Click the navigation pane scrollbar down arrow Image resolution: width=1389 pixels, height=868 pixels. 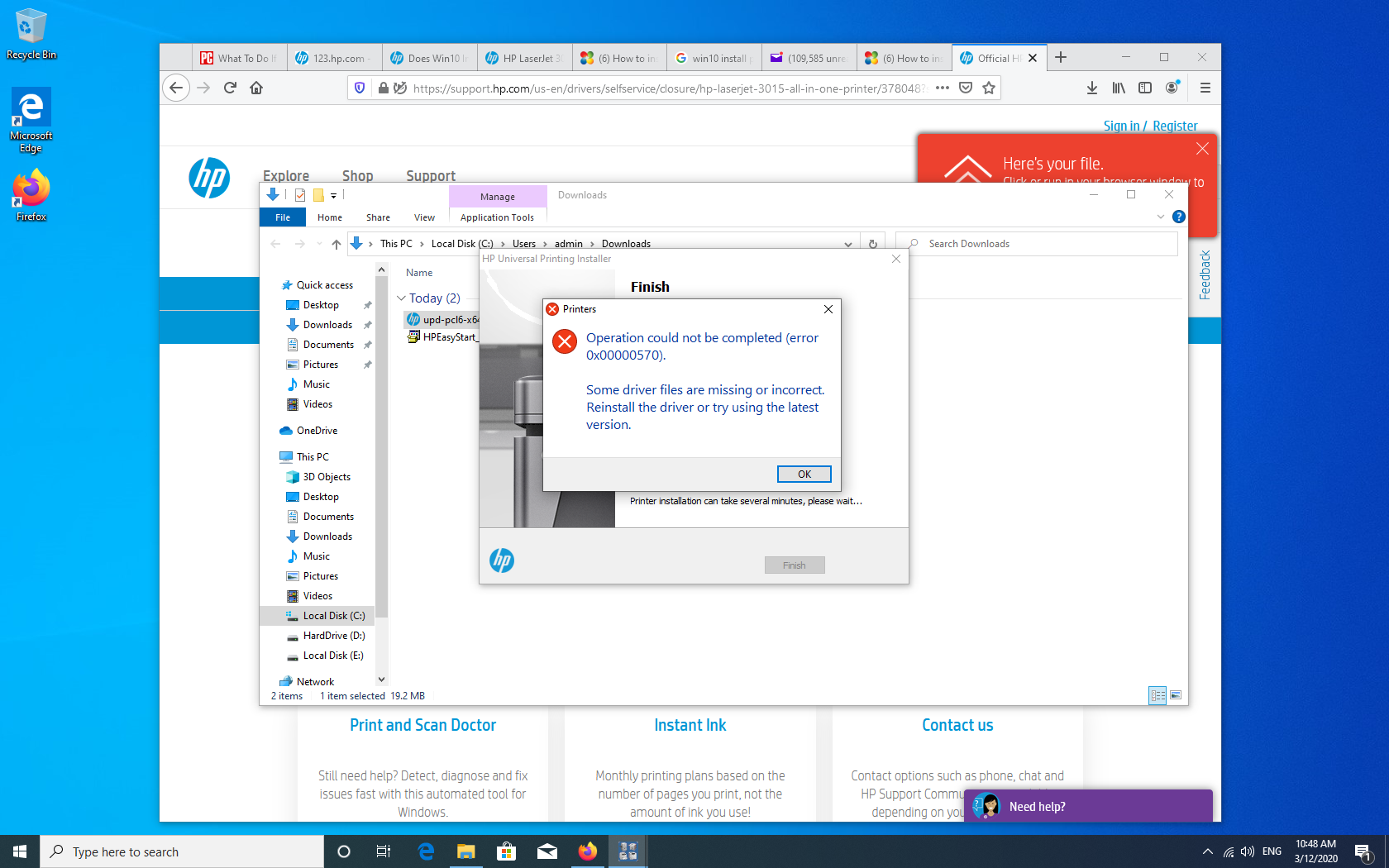381,680
